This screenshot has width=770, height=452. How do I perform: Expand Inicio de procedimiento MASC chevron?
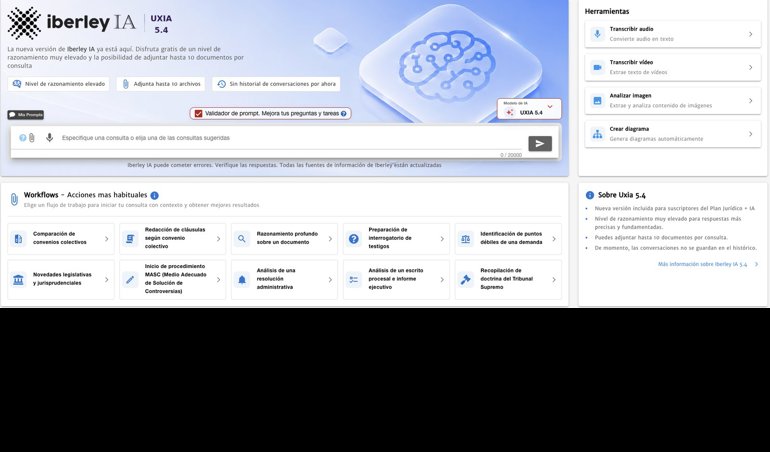coord(219,280)
